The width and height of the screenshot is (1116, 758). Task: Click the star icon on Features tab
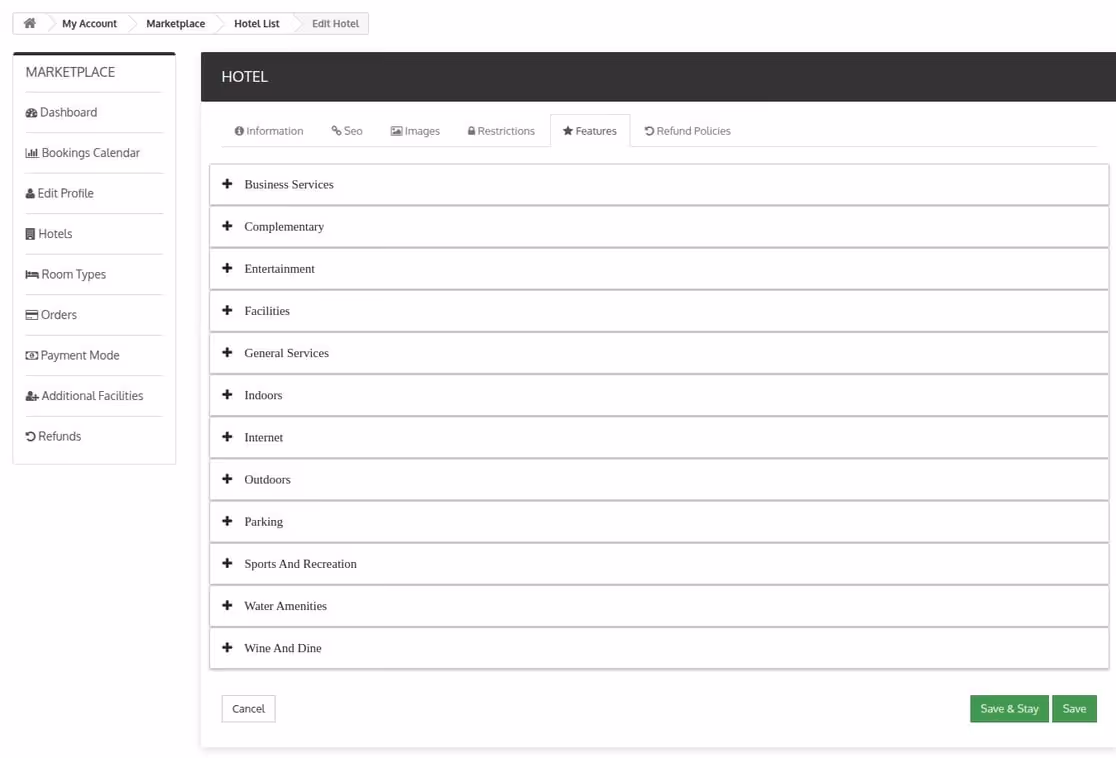pyautogui.click(x=568, y=131)
